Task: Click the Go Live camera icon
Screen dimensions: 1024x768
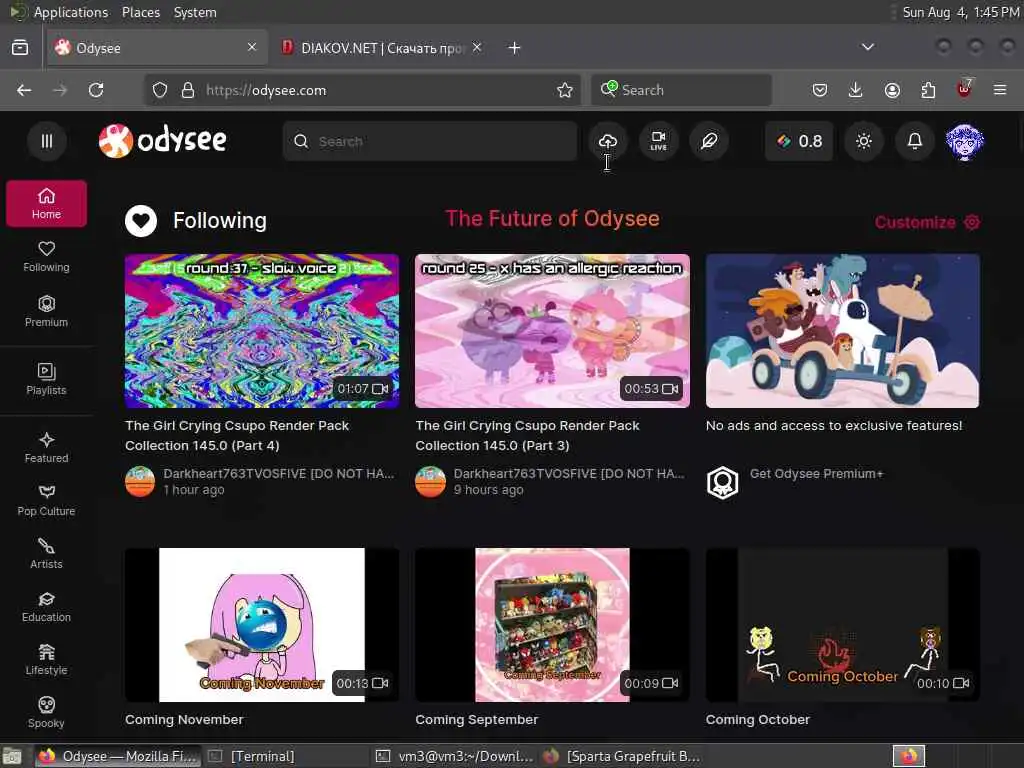Action: click(658, 141)
